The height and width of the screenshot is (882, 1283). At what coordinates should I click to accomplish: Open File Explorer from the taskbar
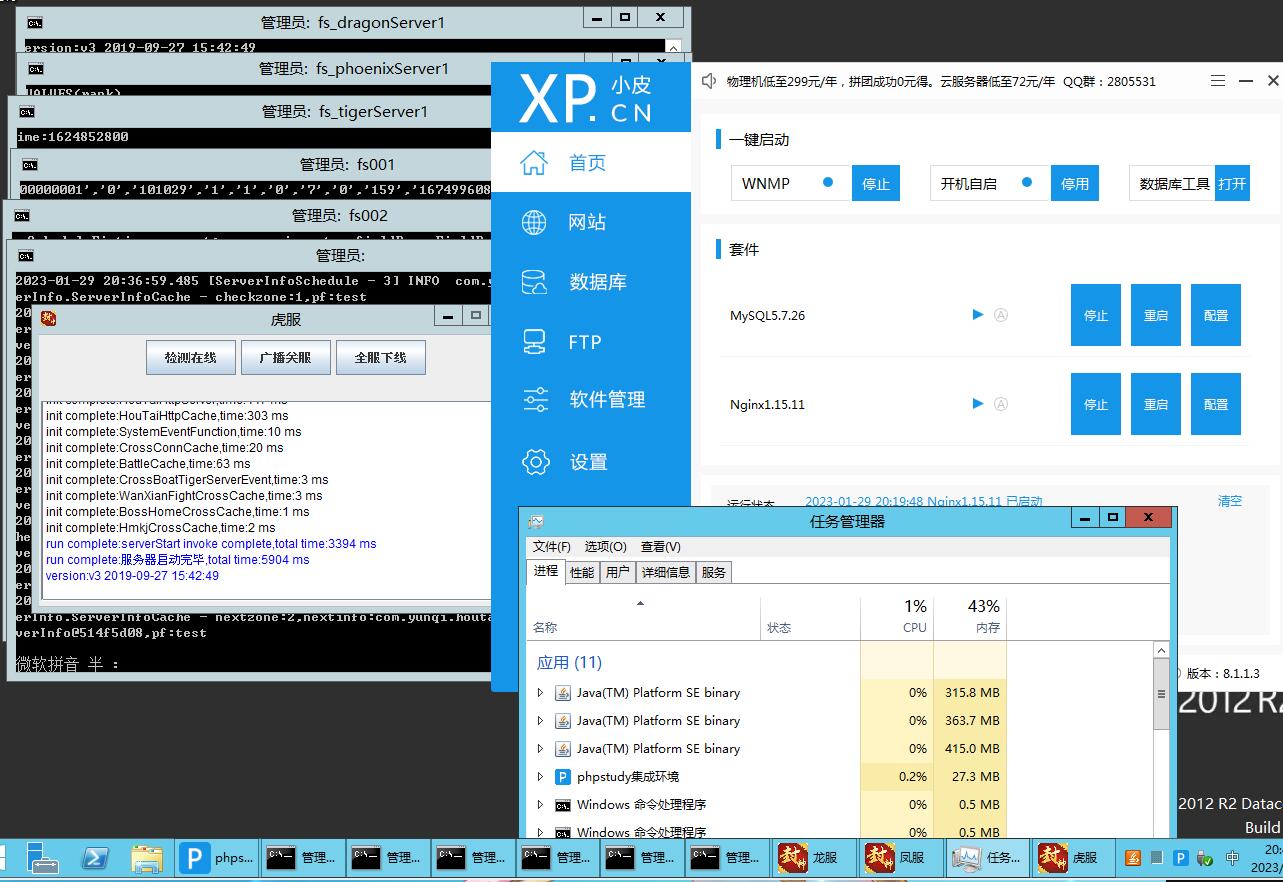(x=147, y=858)
